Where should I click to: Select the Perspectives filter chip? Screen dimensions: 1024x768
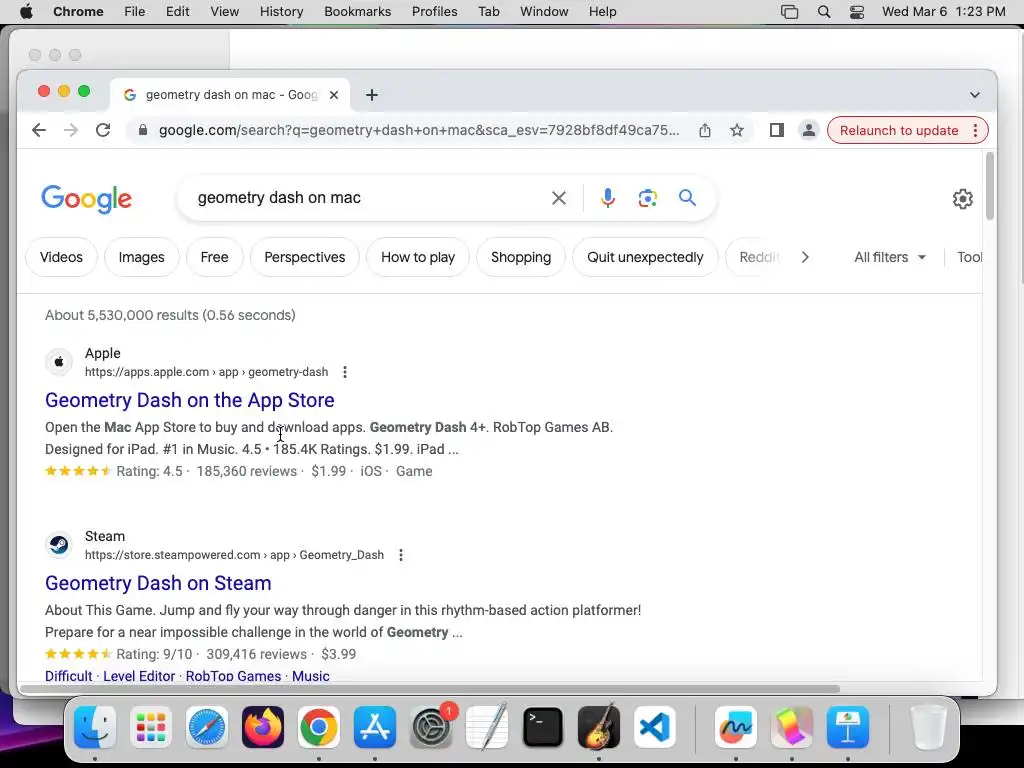[x=305, y=257]
